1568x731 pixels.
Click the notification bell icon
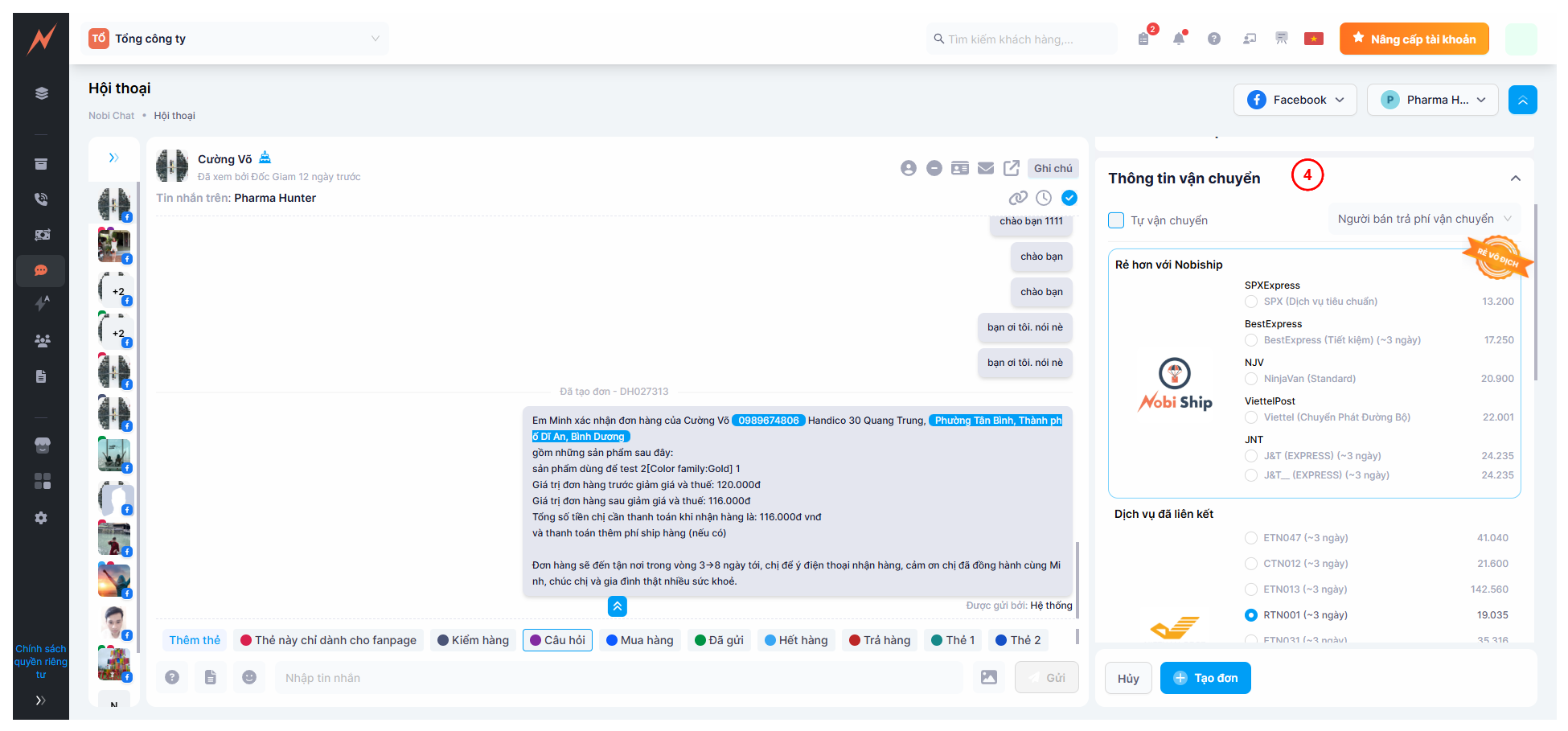(x=1179, y=39)
